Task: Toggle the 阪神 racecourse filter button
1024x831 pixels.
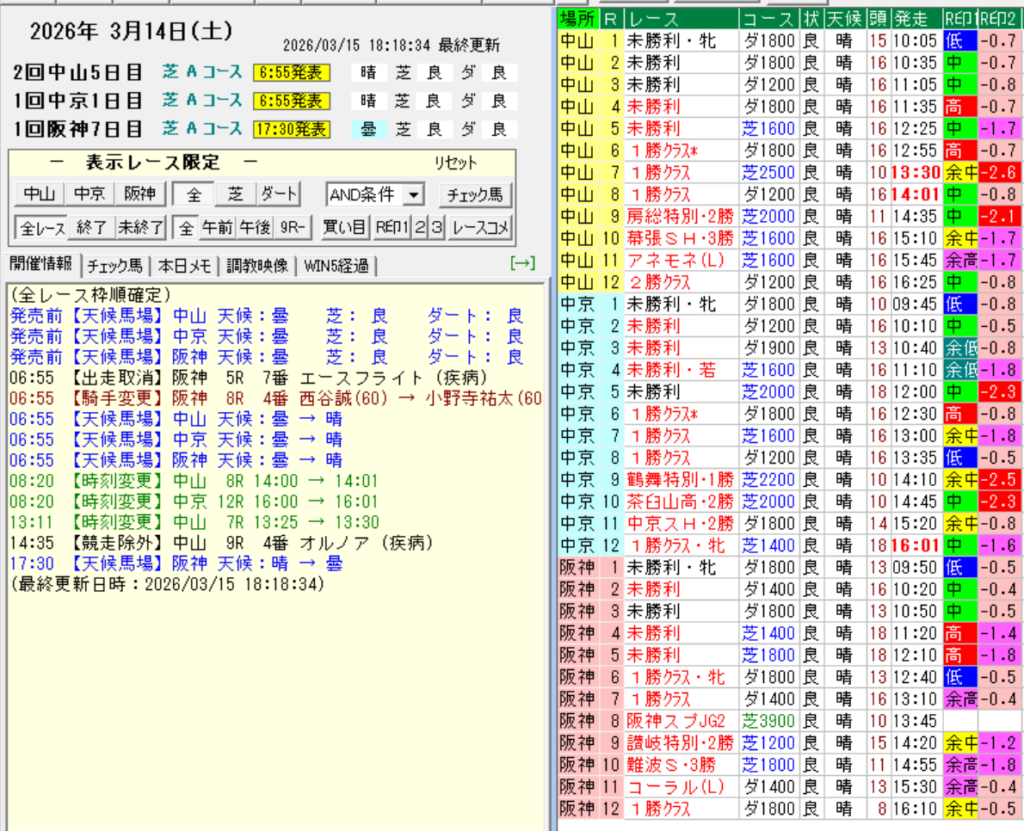Action: pyautogui.click(x=139, y=194)
